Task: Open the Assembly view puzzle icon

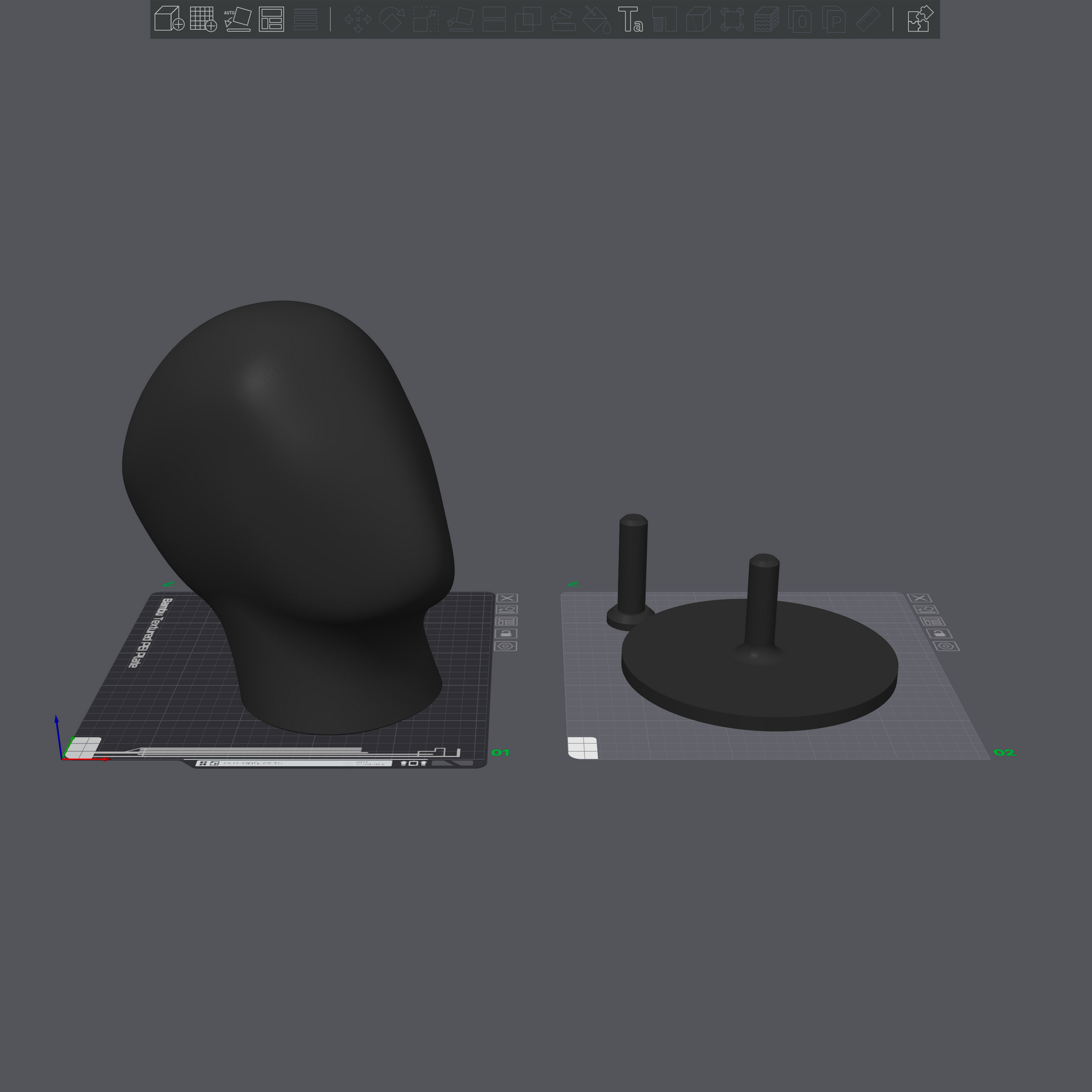Action: 920,19
